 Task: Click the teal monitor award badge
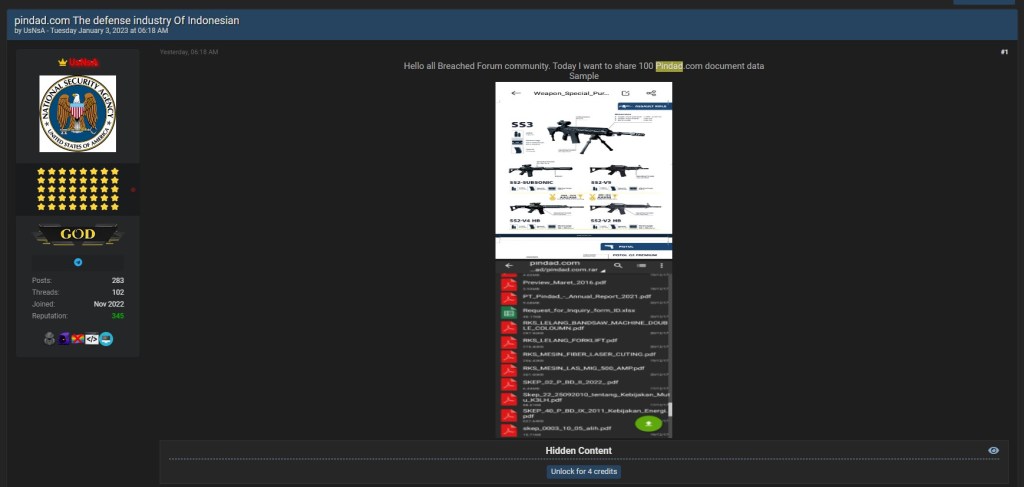point(106,338)
